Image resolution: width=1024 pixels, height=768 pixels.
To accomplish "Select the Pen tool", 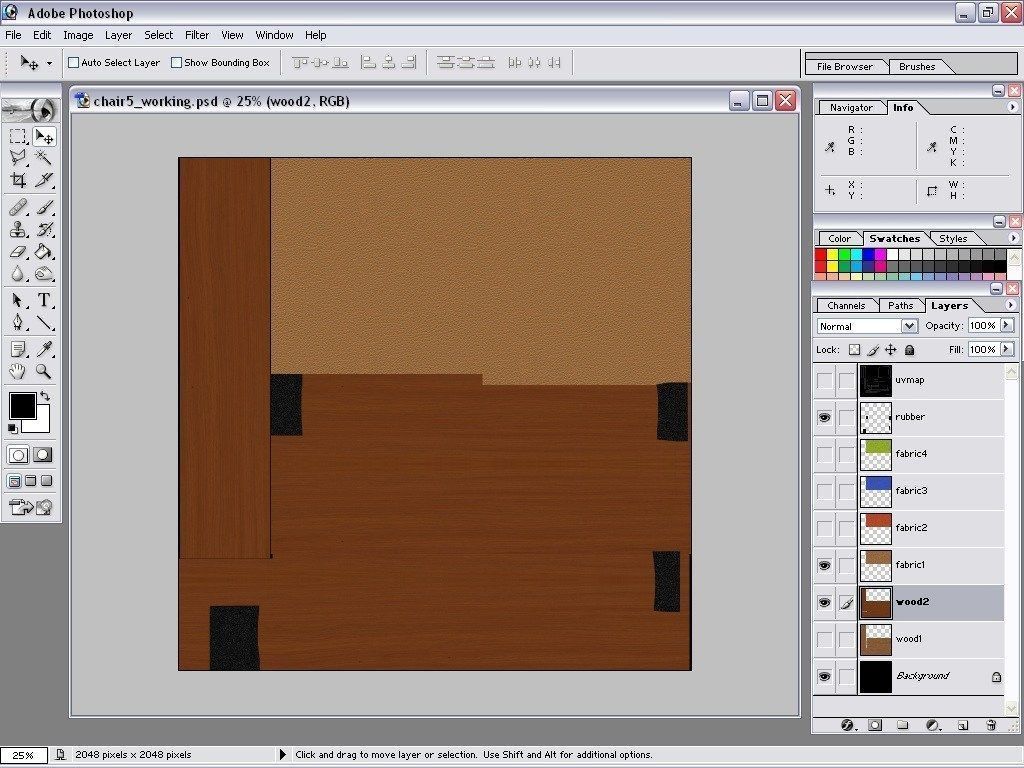I will pyautogui.click(x=18, y=322).
